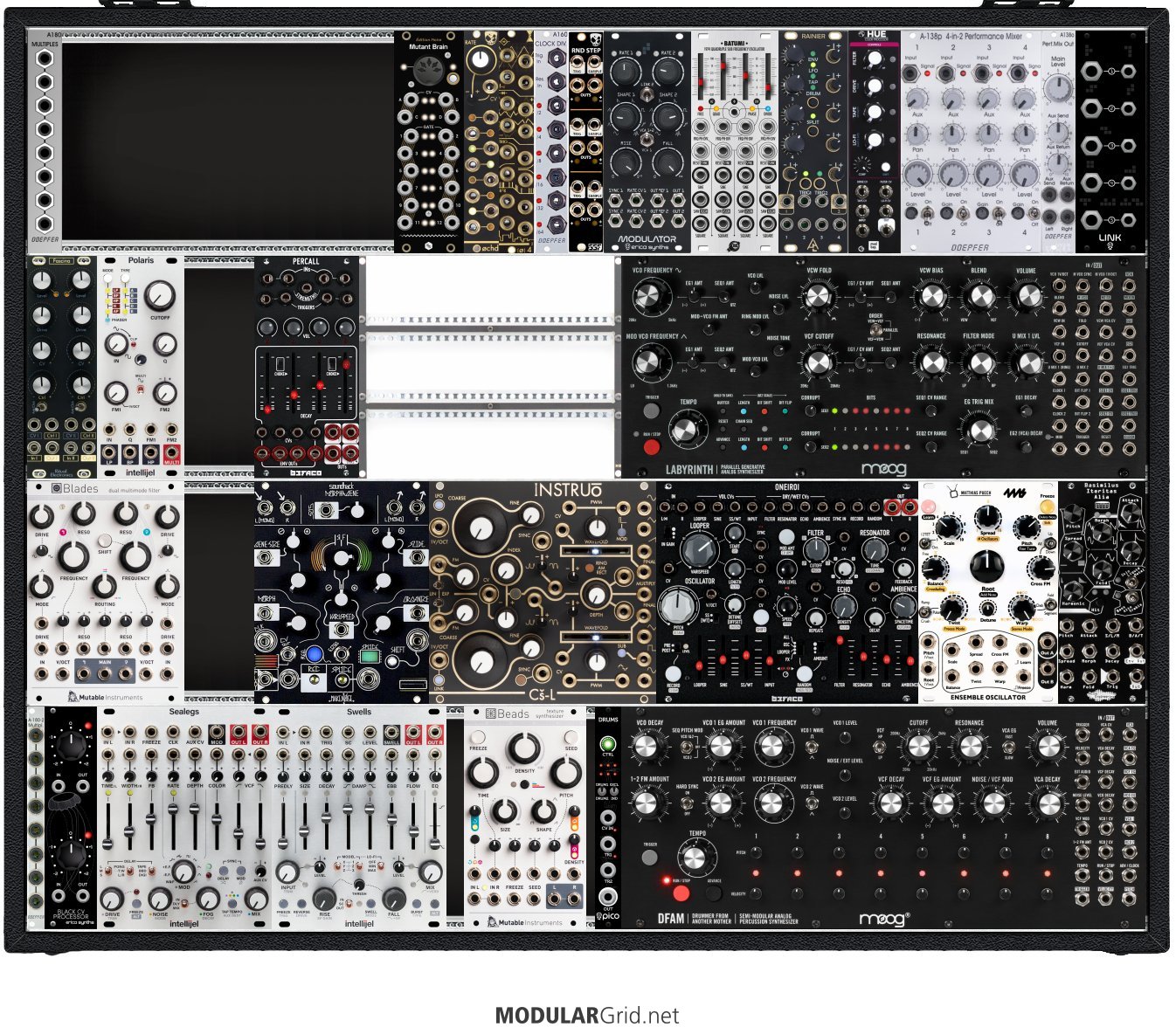This screenshot has height=1034, width=1176.
Task: Click the Labyrinth red RUN/STOP button
Action: [x=651, y=447]
